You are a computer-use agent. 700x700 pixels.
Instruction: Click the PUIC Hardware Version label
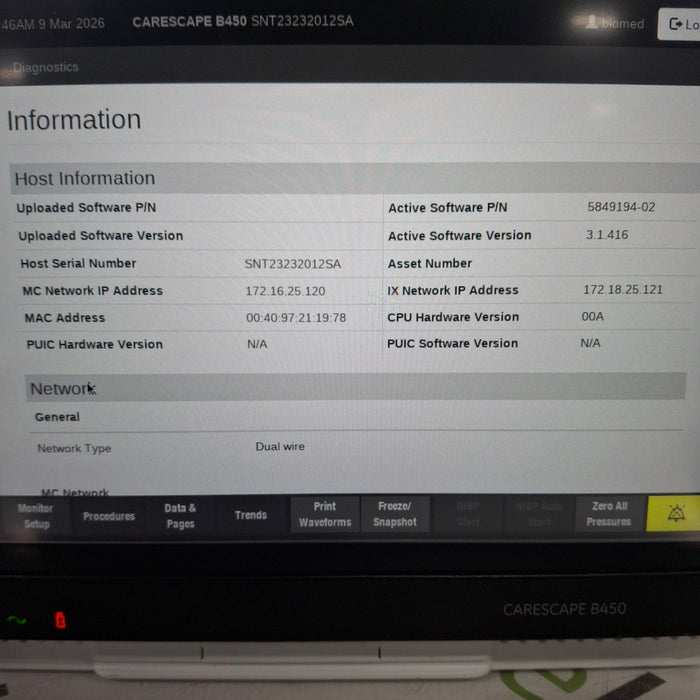coord(95,344)
